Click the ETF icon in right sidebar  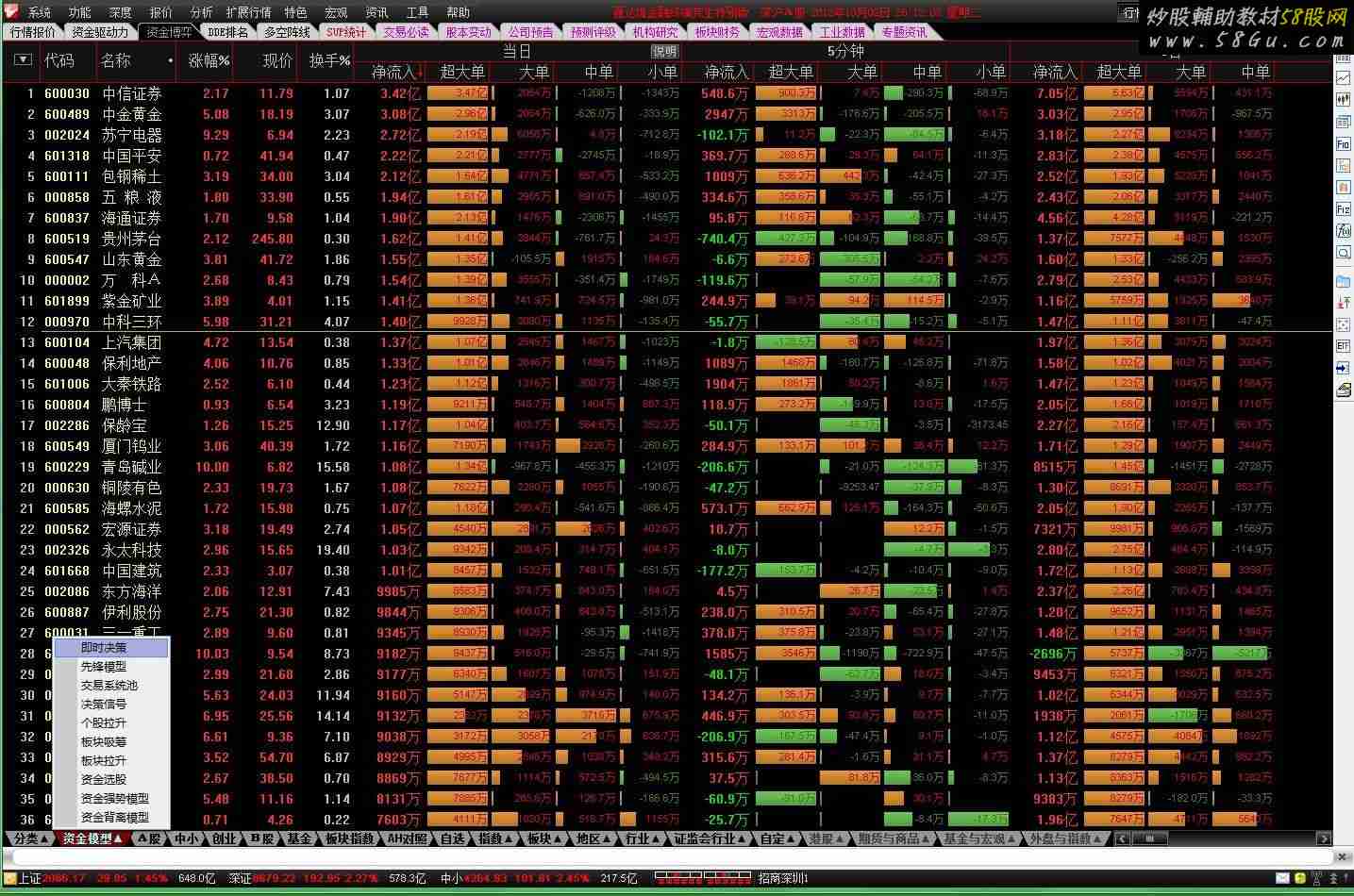[x=1344, y=346]
